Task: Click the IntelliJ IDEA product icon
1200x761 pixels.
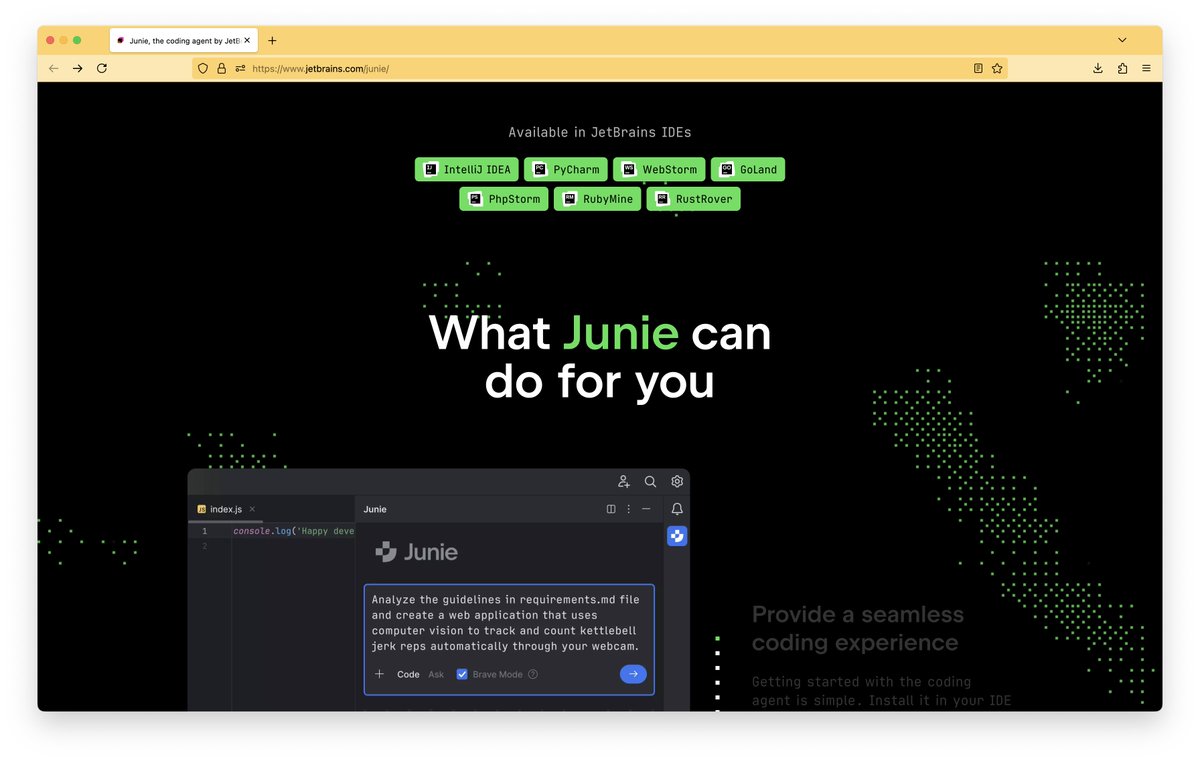Action: click(430, 170)
